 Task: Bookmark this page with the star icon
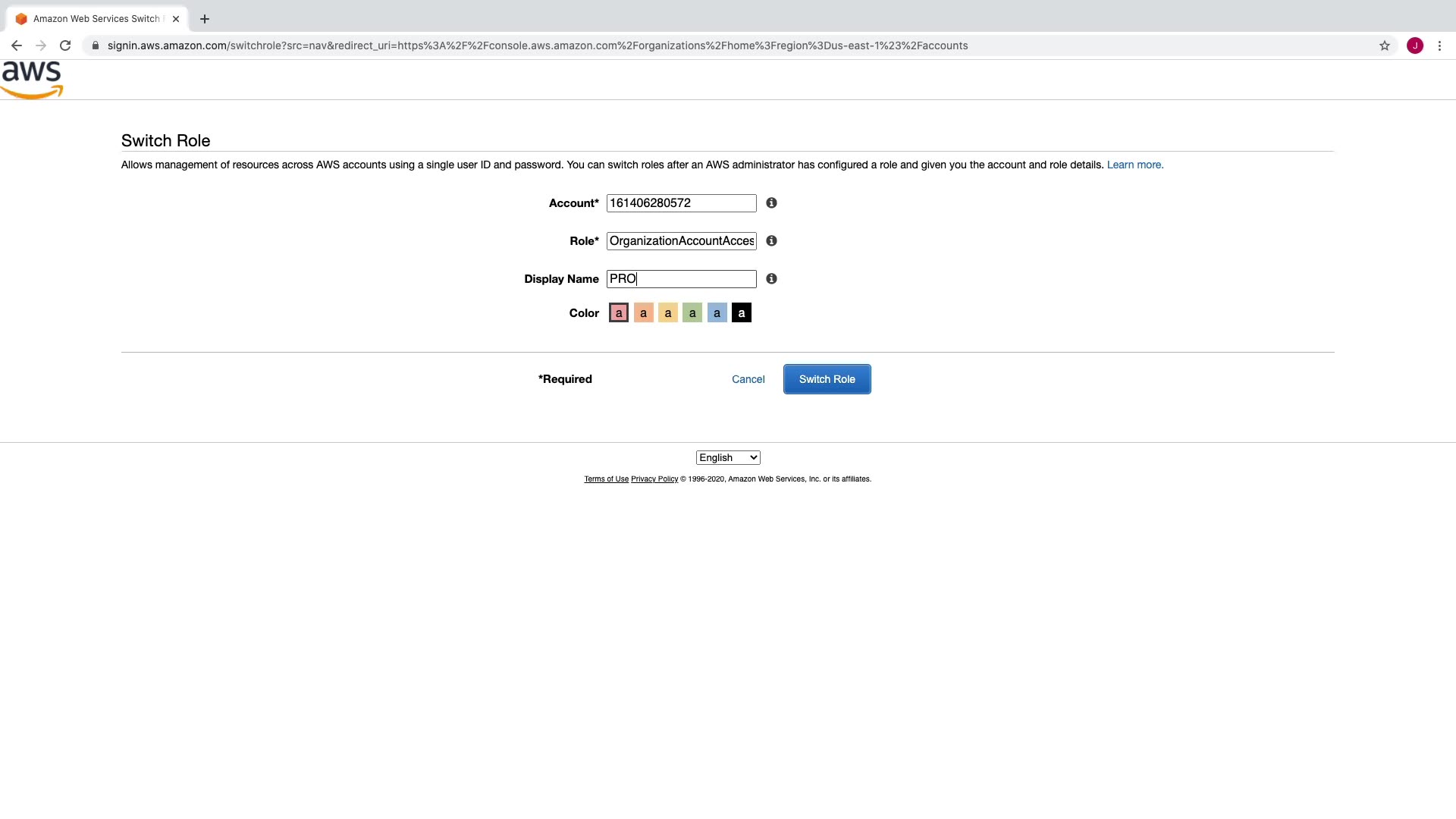pos(1385,45)
